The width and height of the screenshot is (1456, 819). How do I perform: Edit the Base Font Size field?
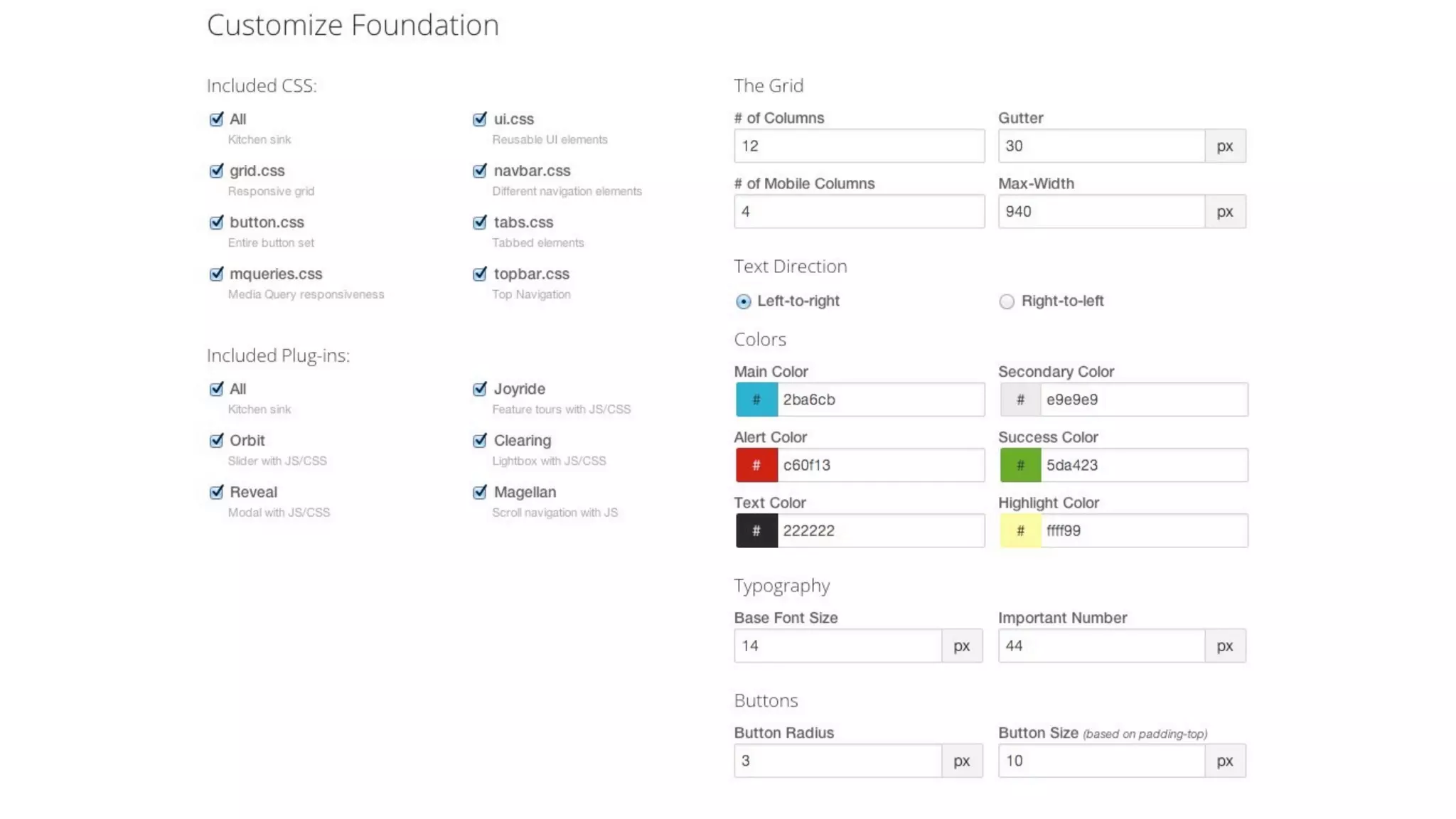(x=837, y=646)
